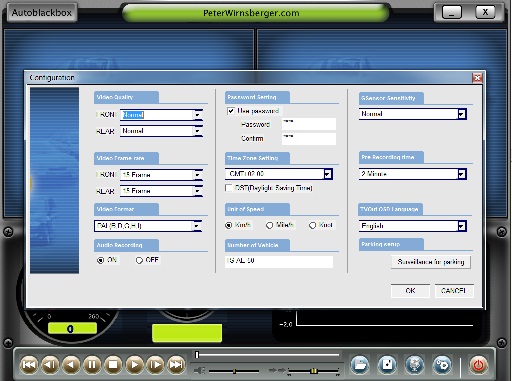Close the Configuration dialog with red X
This screenshot has width=512, height=381.
[477, 78]
